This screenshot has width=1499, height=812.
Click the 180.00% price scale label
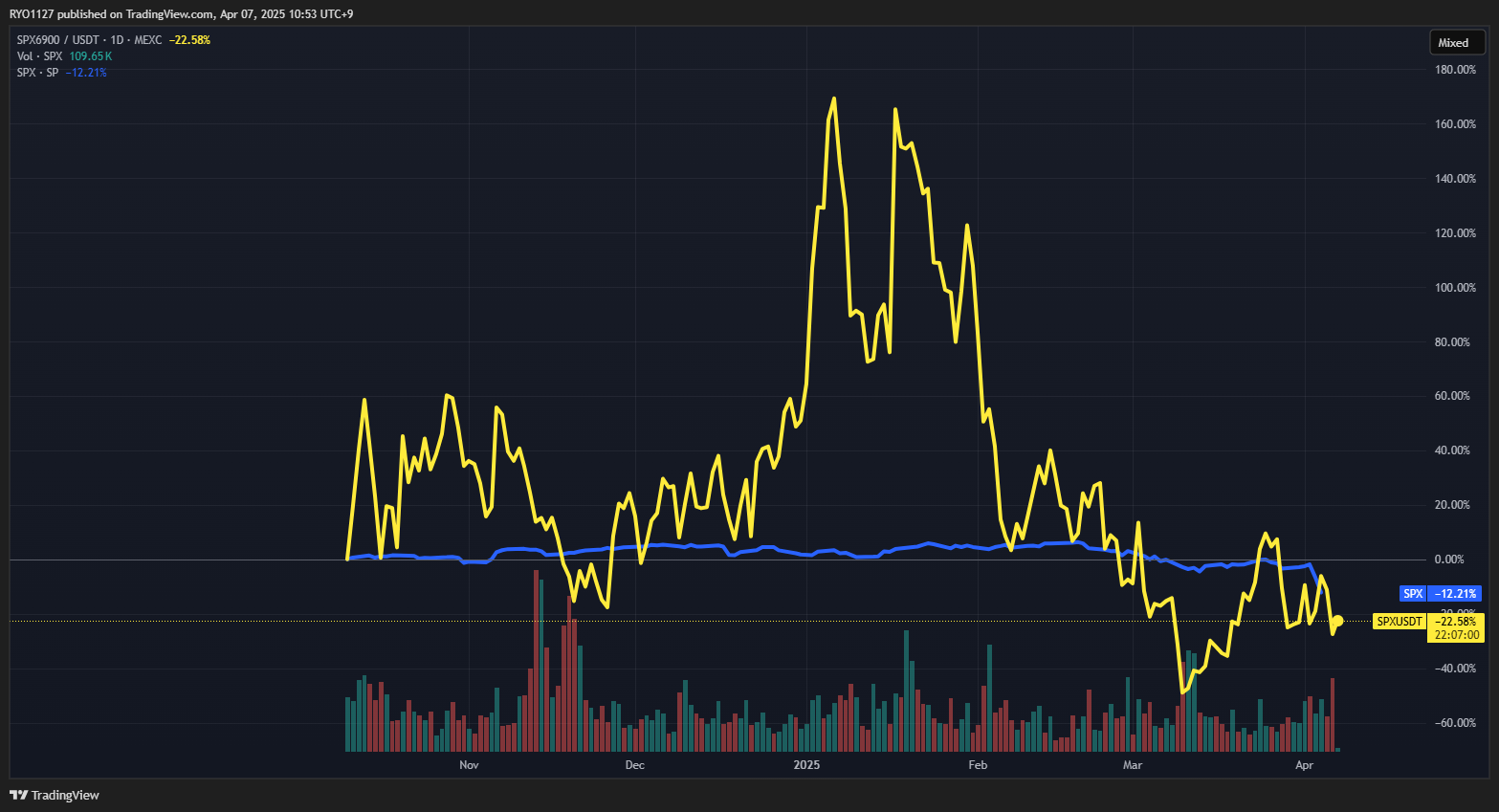[x=1455, y=70]
